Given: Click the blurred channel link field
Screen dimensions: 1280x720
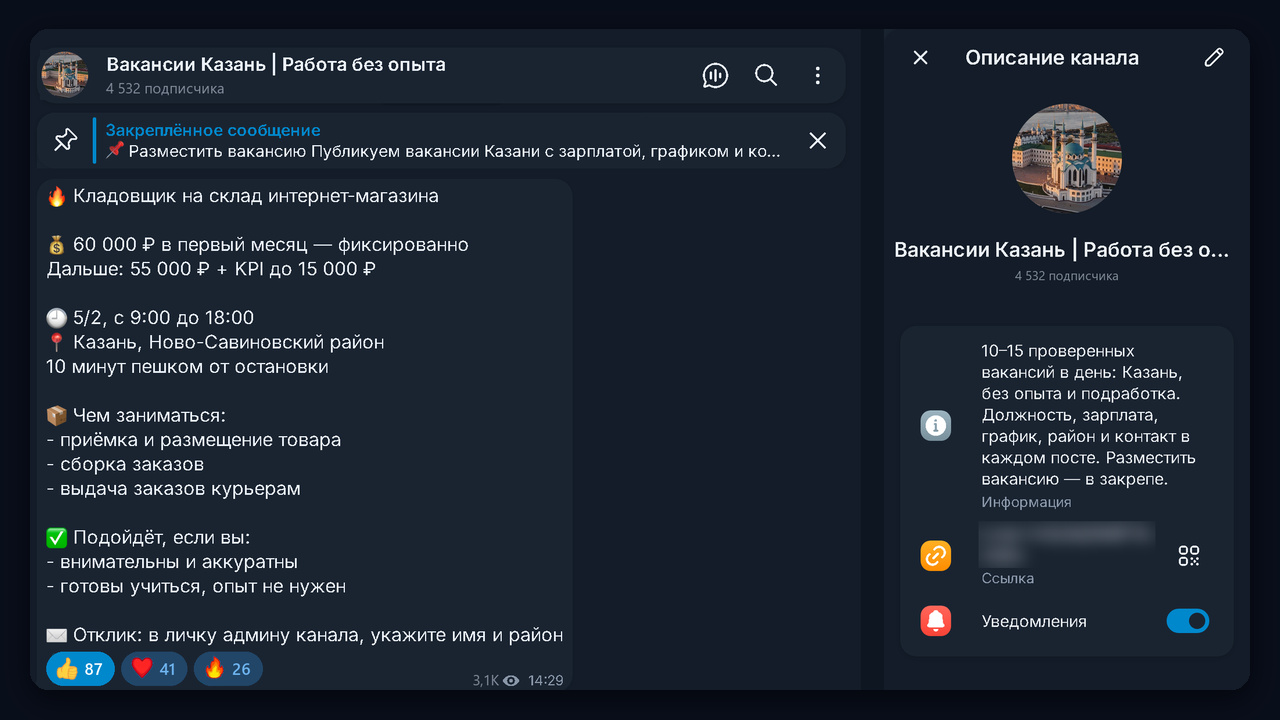Looking at the screenshot, I should point(1067,545).
